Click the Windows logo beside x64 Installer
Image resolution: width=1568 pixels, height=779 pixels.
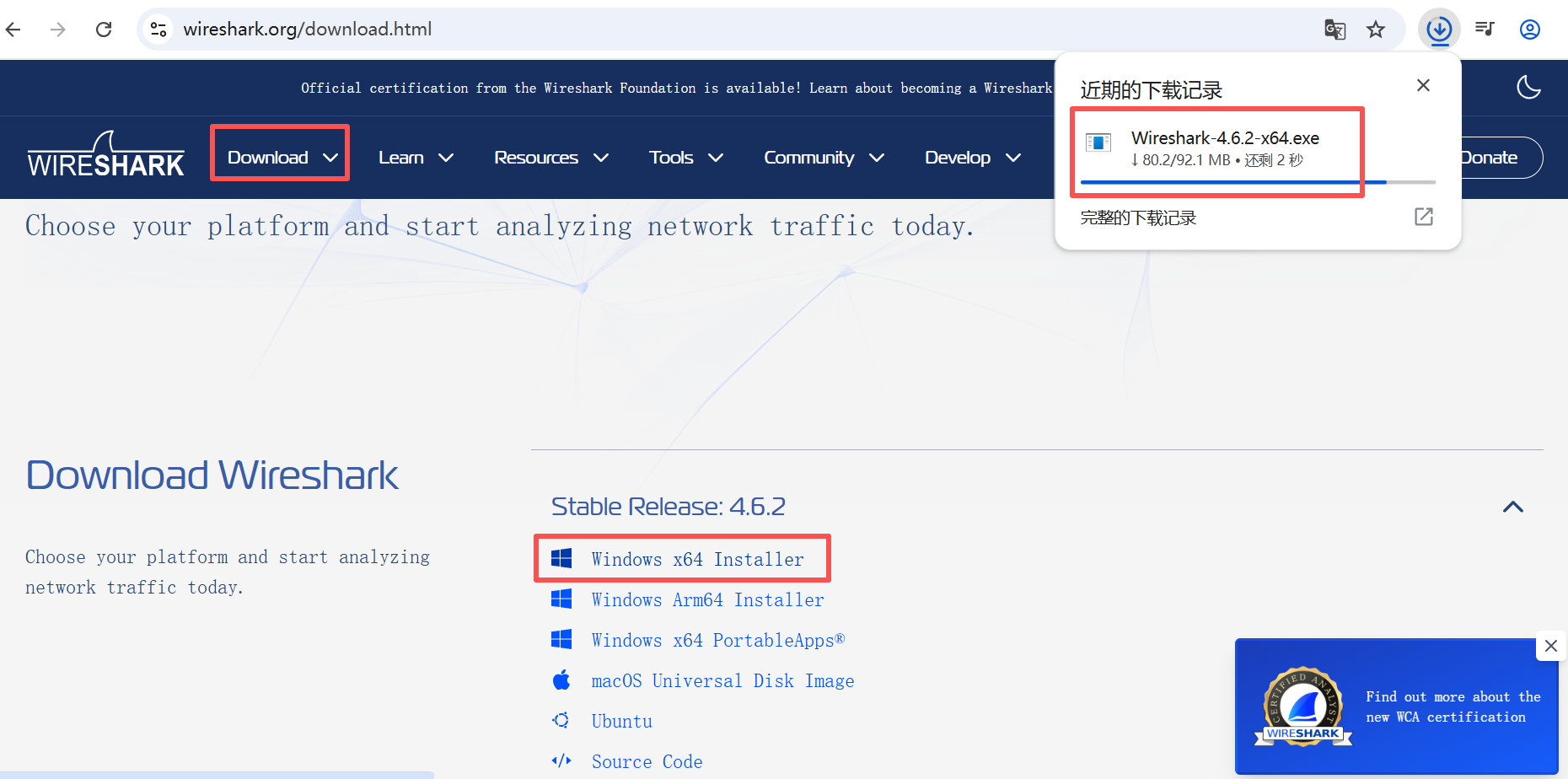[x=561, y=558]
